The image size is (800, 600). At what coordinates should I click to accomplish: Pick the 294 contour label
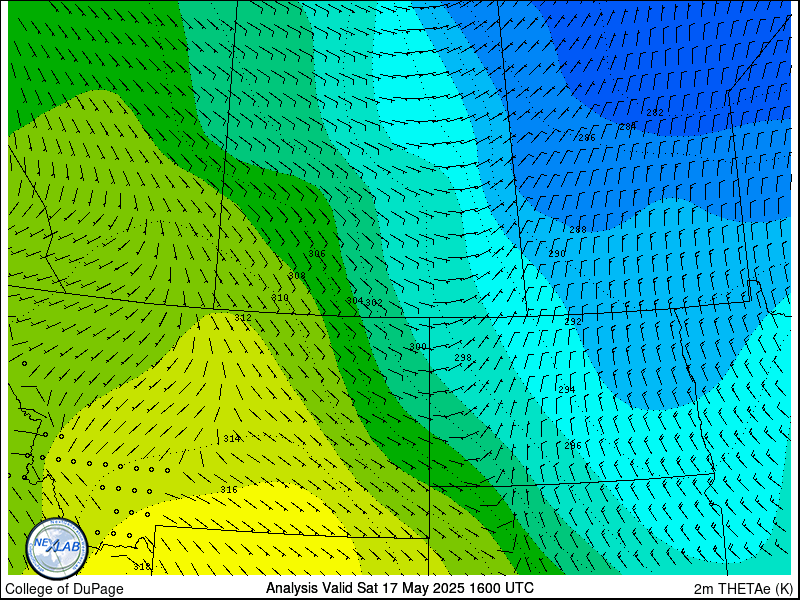click(x=566, y=390)
